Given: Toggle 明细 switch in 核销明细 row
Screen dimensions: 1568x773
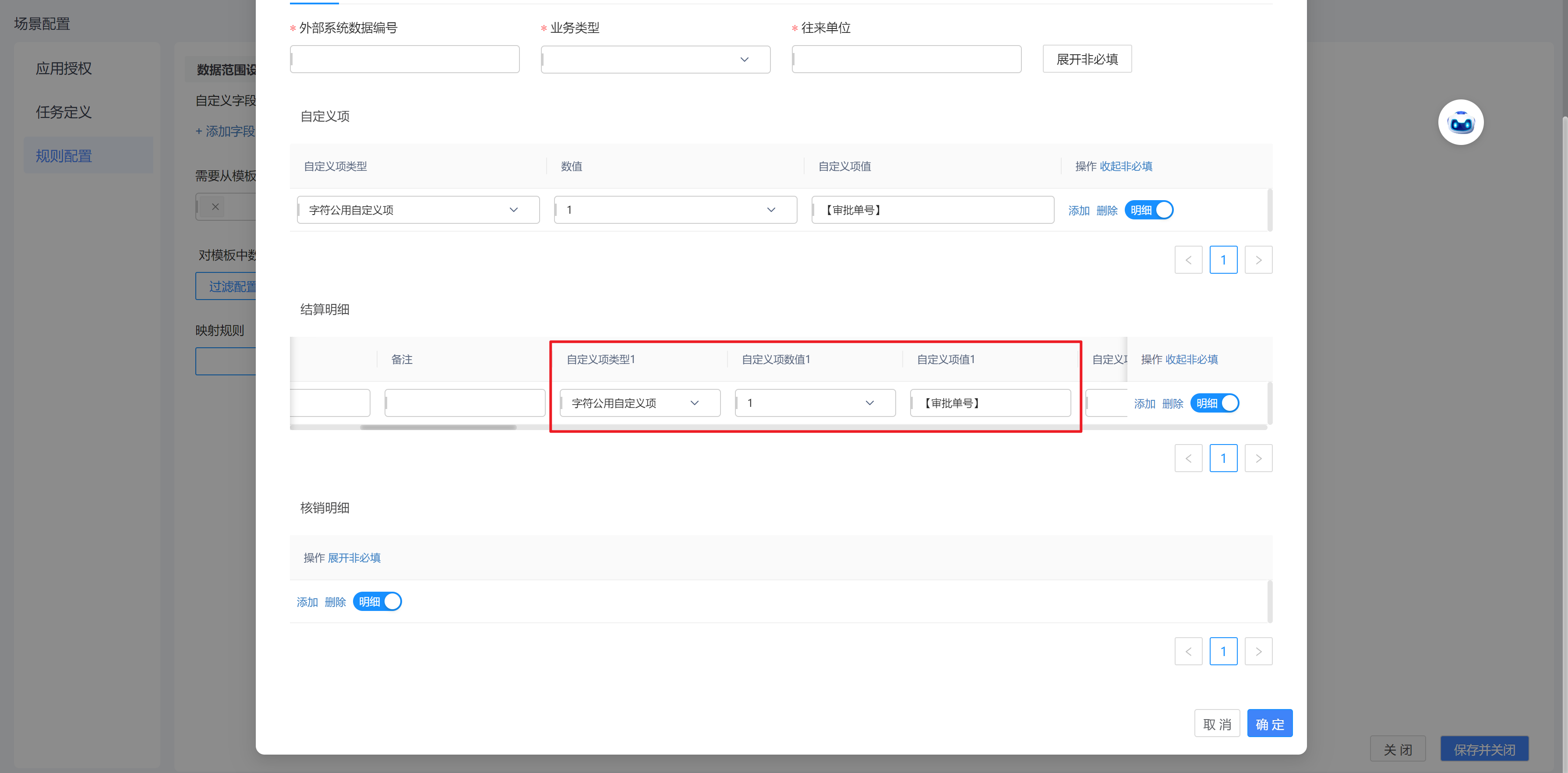Looking at the screenshot, I should [378, 601].
